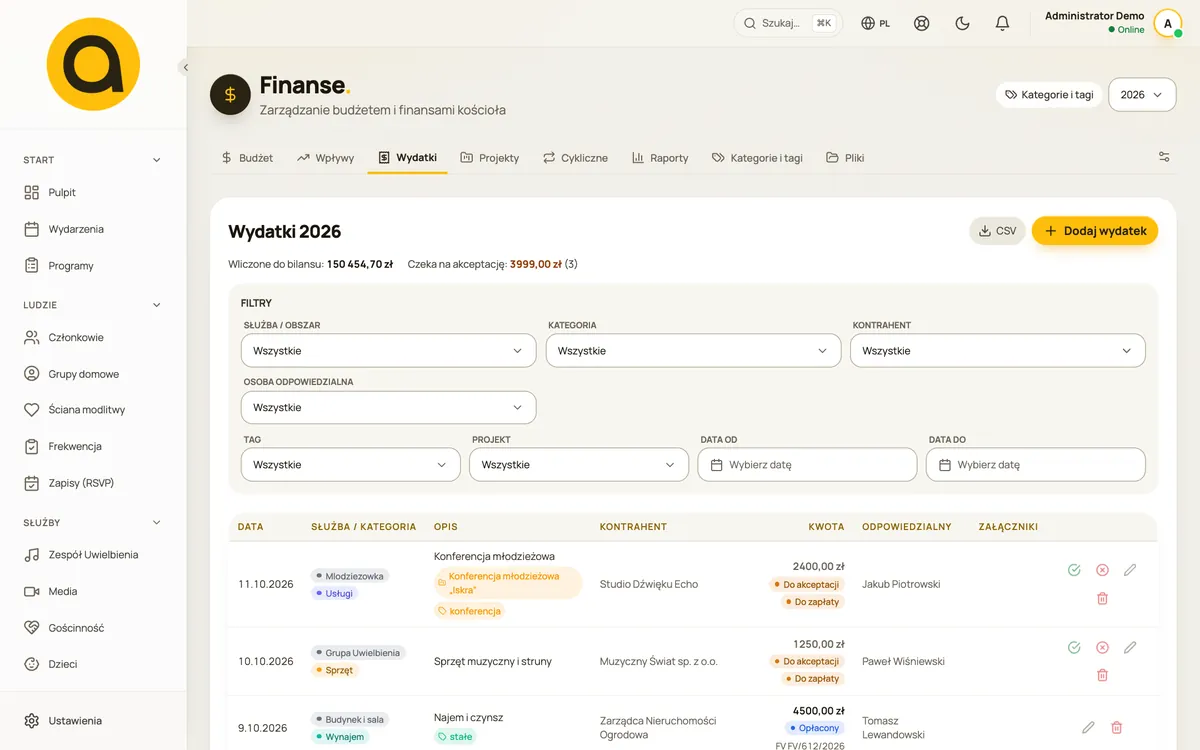Viewport: 1200px width, 750px height.
Task: Switch language with the PL button
Action: click(x=876, y=23)
